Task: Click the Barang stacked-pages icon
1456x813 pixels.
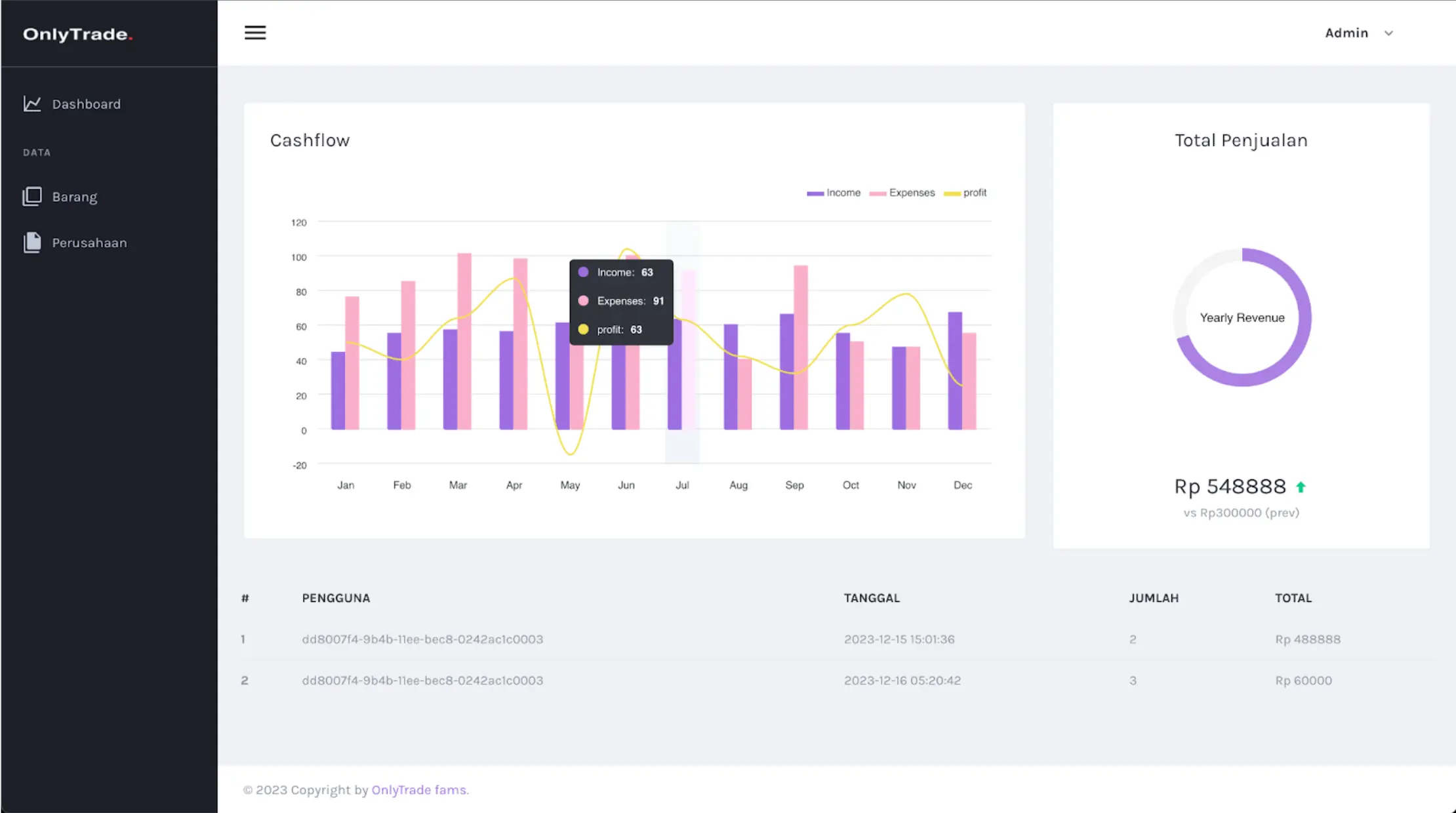Action: (x=32, y=197)
